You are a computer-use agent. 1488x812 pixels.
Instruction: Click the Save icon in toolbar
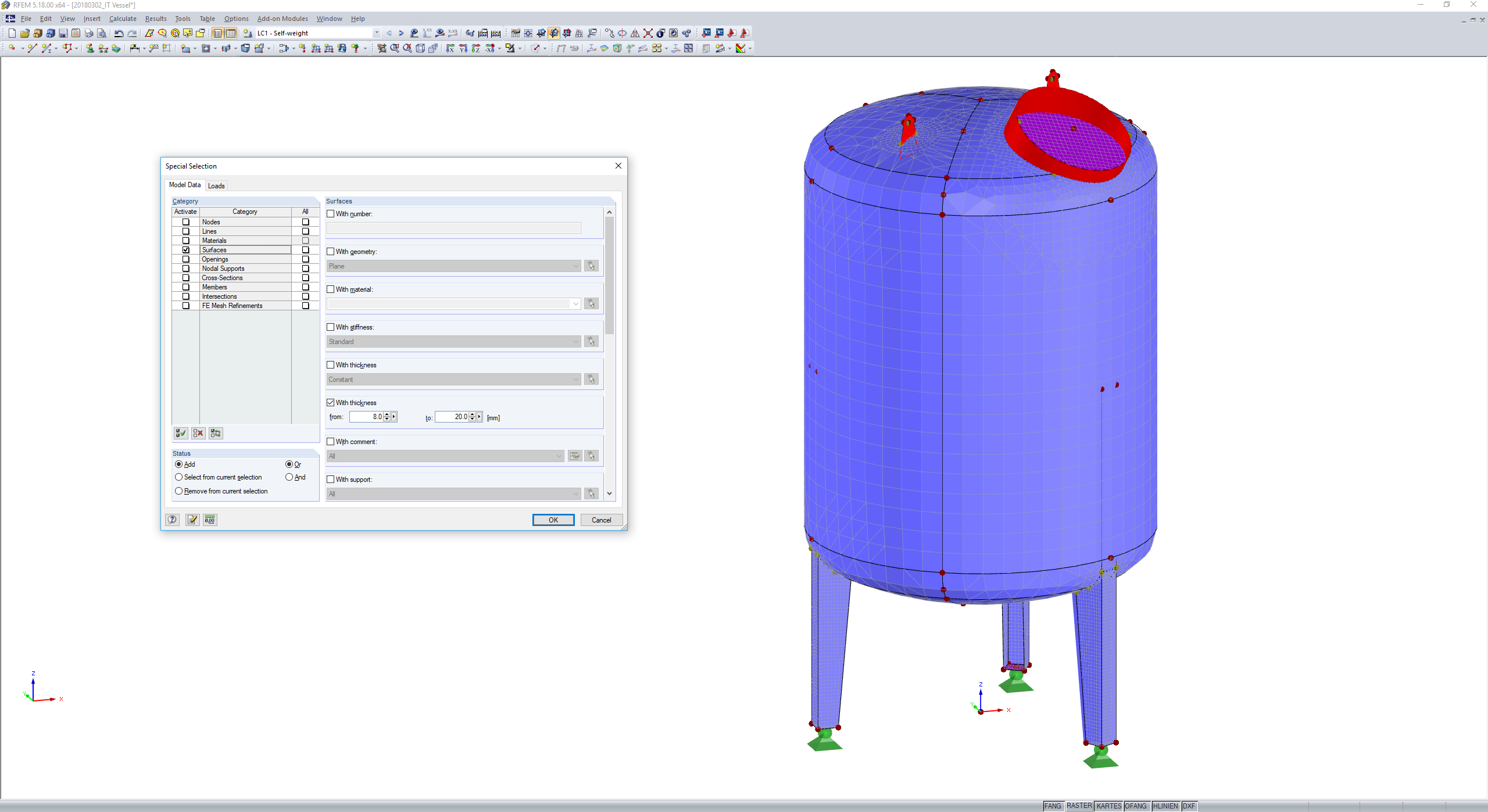63,33
